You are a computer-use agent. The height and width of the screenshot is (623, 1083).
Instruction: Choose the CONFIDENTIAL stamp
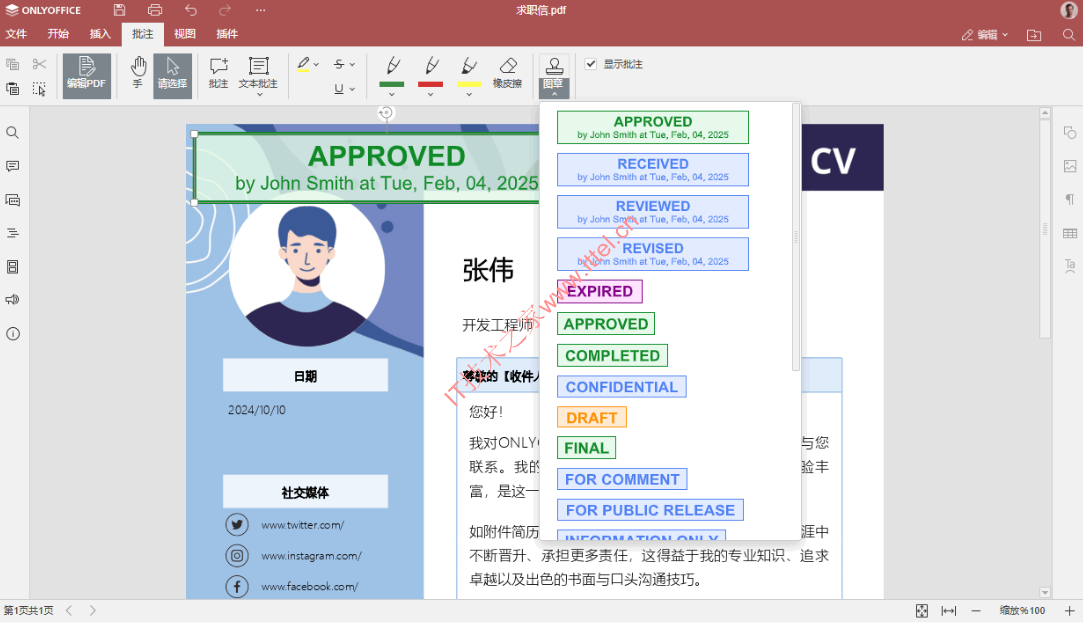[622, 387]
